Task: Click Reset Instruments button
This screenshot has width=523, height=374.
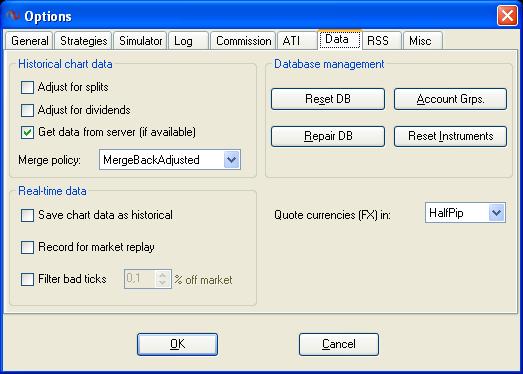Action: pos(450,136)
